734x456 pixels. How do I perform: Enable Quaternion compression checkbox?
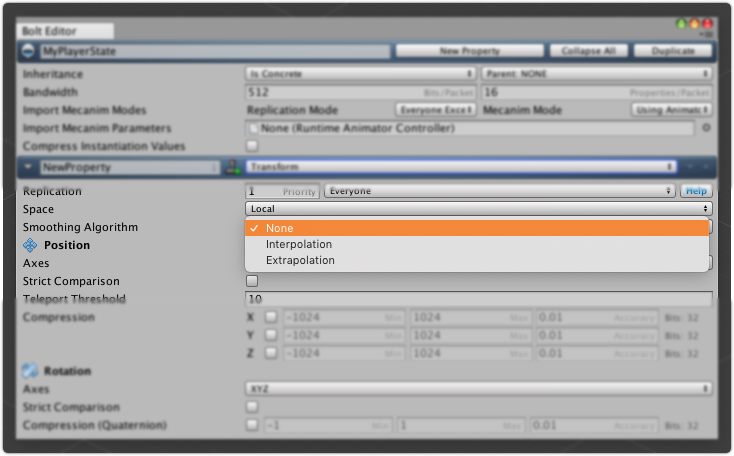click(252, 425)
